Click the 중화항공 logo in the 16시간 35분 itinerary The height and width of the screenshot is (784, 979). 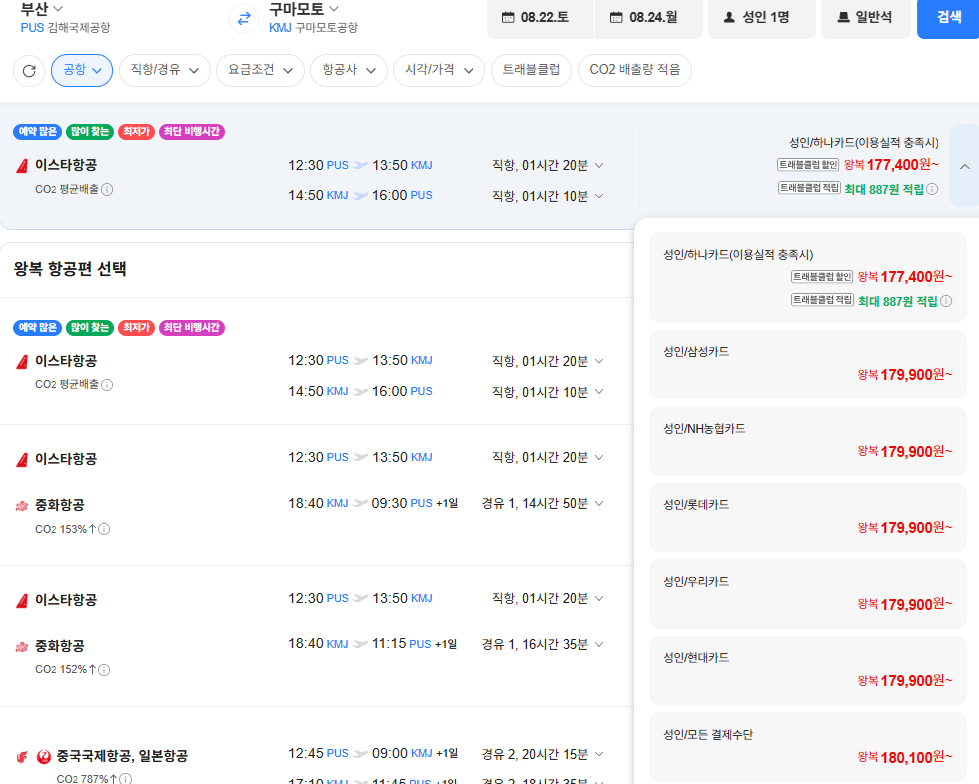[x=22, y=646]
